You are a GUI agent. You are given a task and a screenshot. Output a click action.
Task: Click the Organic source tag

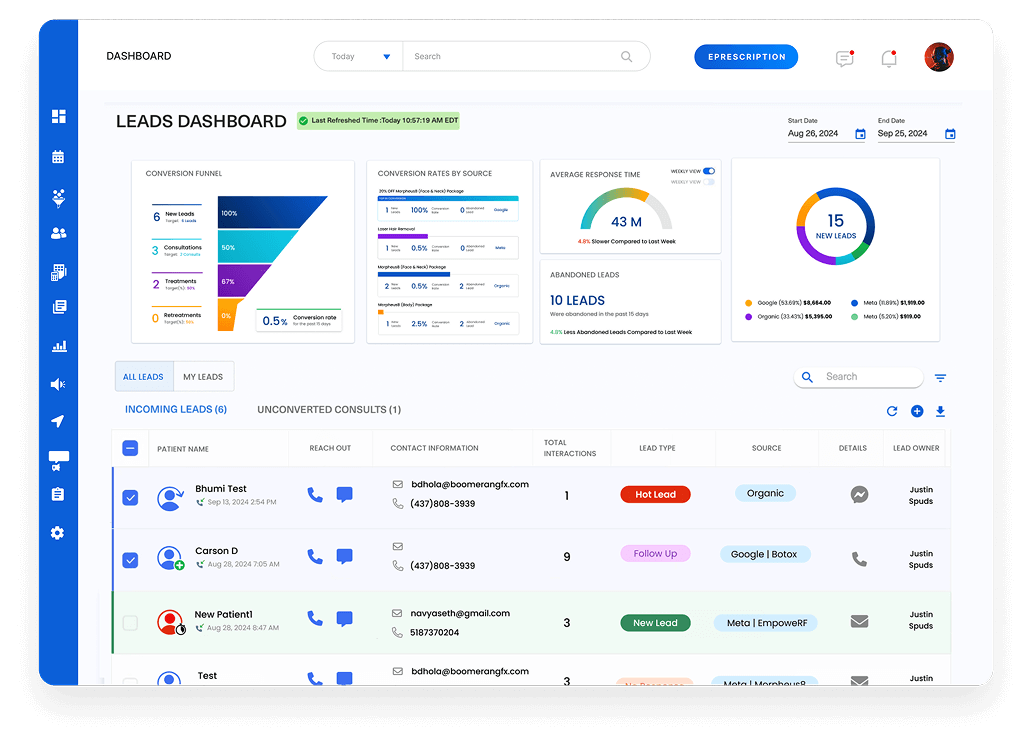765,493
